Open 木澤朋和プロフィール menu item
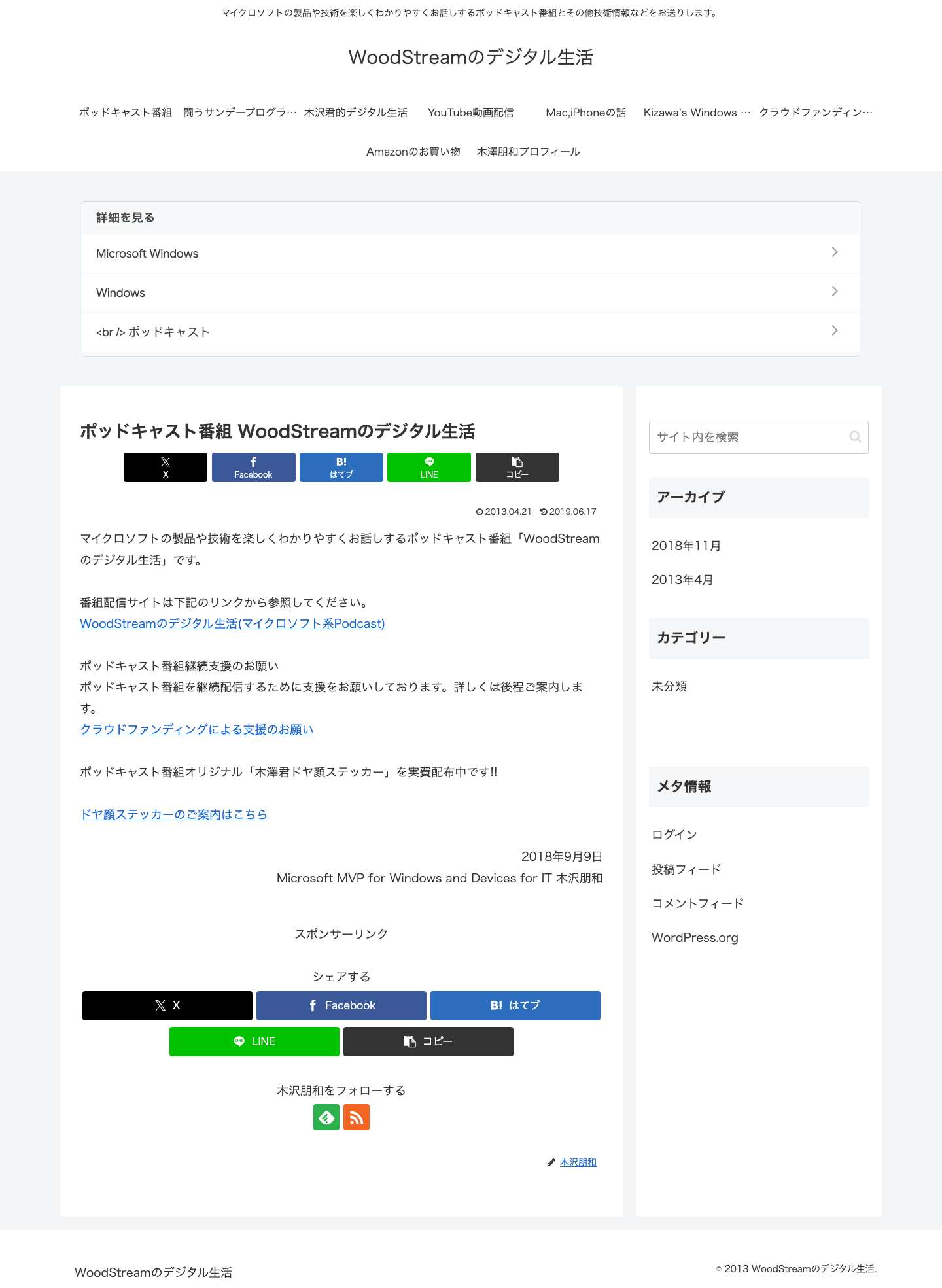The width and height of the screenshot is (942, 1288). pos(529,152)
